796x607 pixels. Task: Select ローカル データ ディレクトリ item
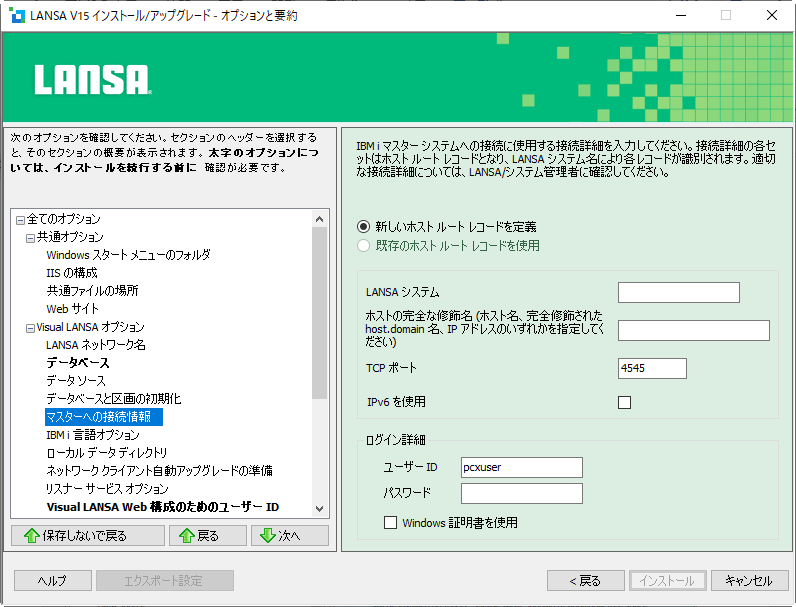[107, 453]
